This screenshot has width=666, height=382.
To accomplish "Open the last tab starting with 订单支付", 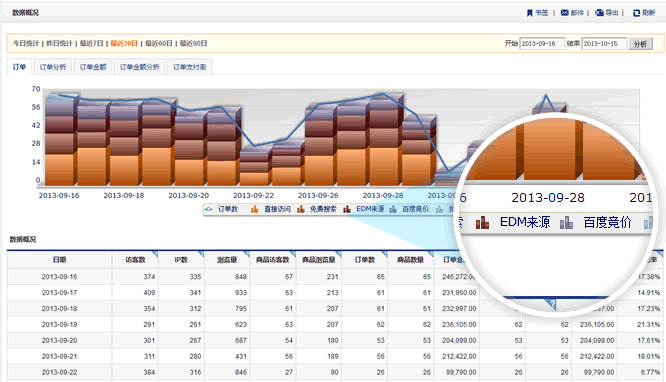I will (x=189, y=67).
